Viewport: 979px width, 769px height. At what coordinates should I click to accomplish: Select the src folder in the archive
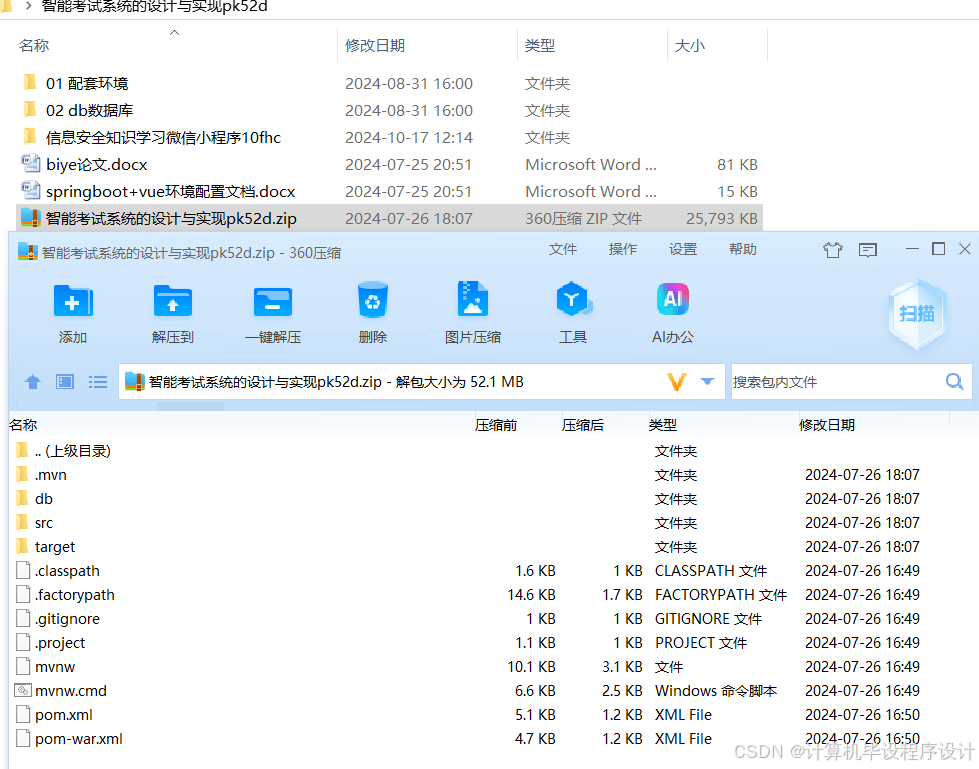click(x=45, y=522)
